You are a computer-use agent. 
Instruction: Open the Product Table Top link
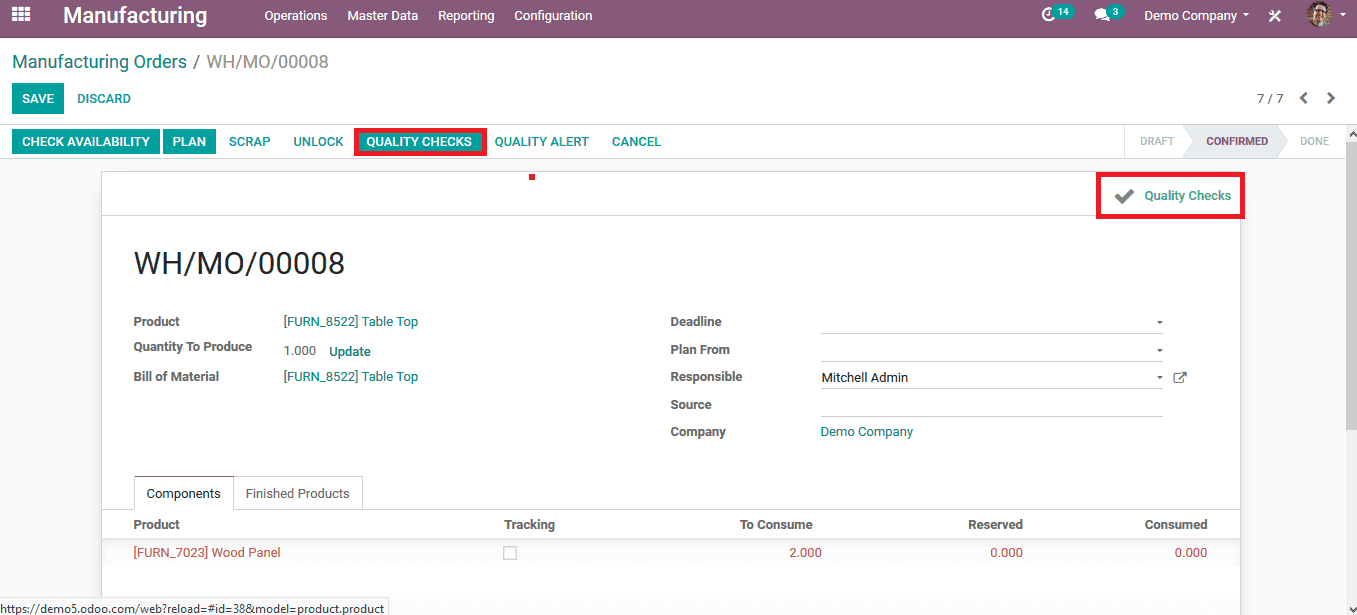[351, 322]
